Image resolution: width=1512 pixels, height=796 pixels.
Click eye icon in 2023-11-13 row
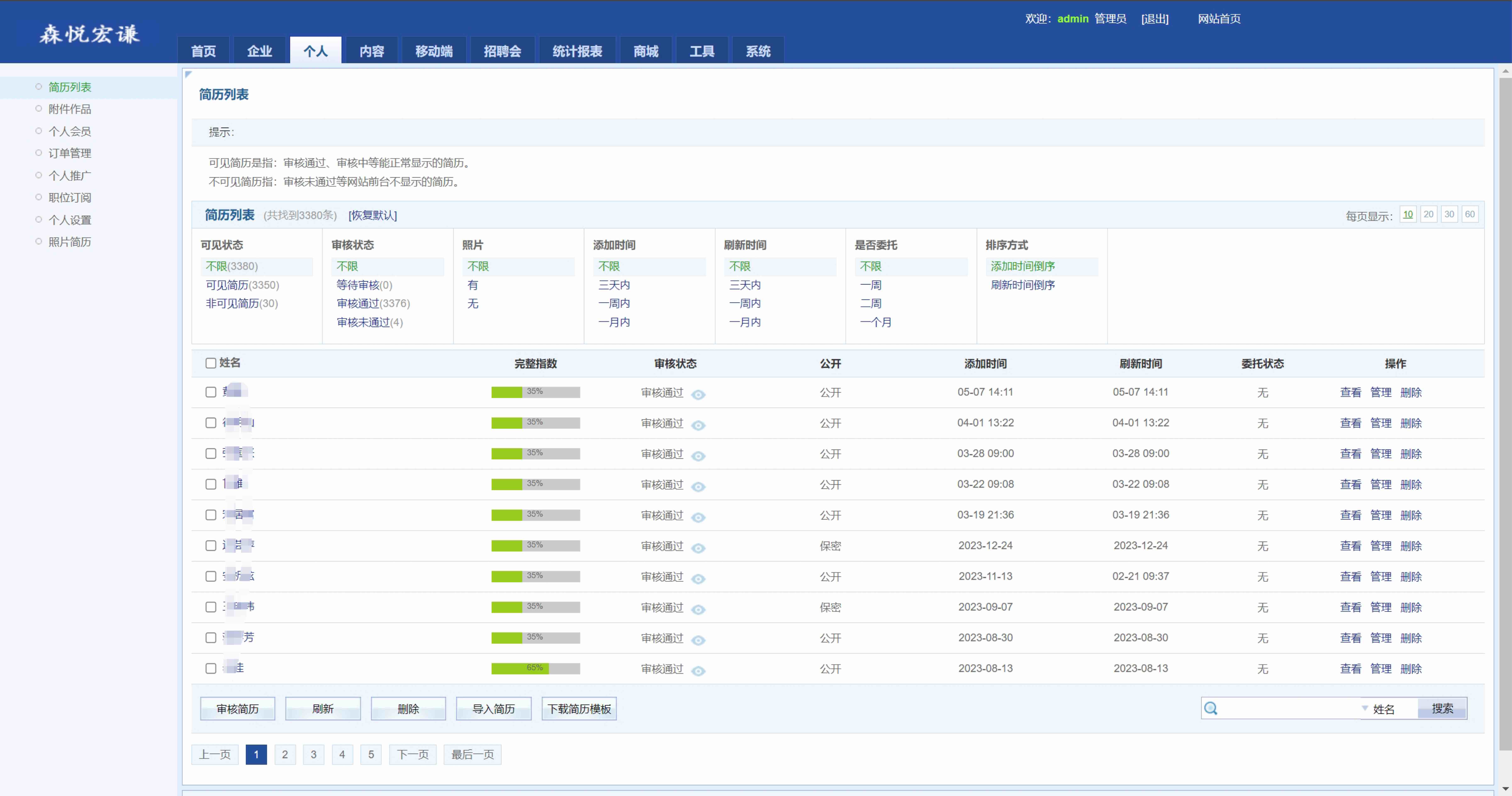[x=698, y=579]
